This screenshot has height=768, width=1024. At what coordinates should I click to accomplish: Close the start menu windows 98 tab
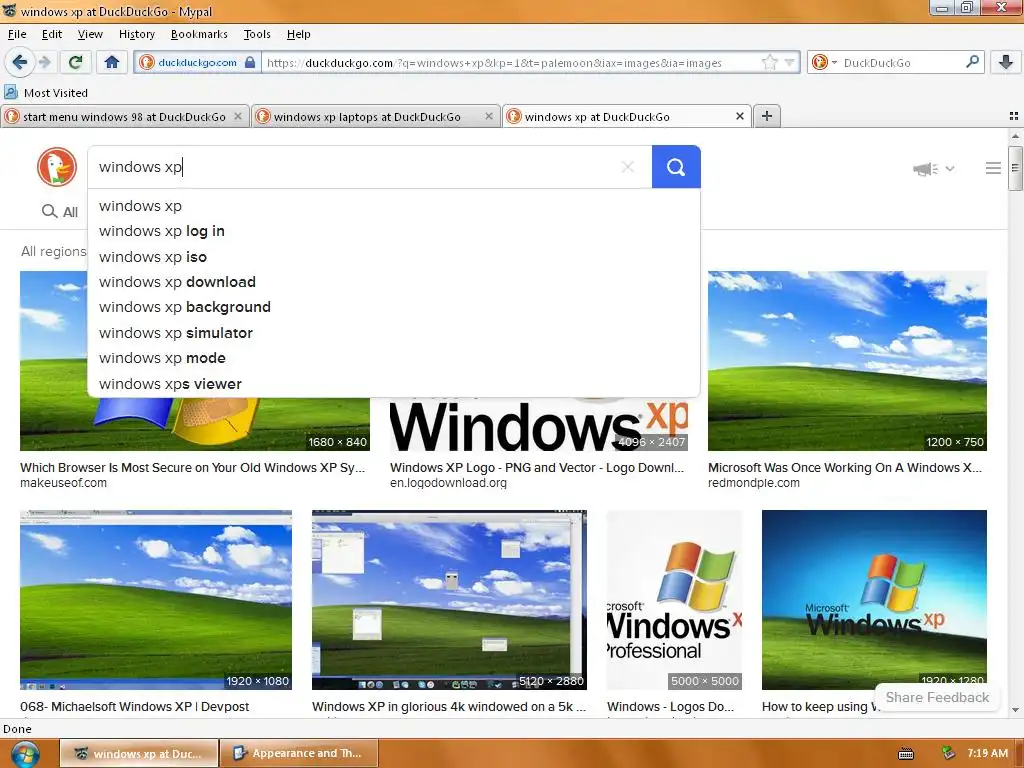(238, 116)
